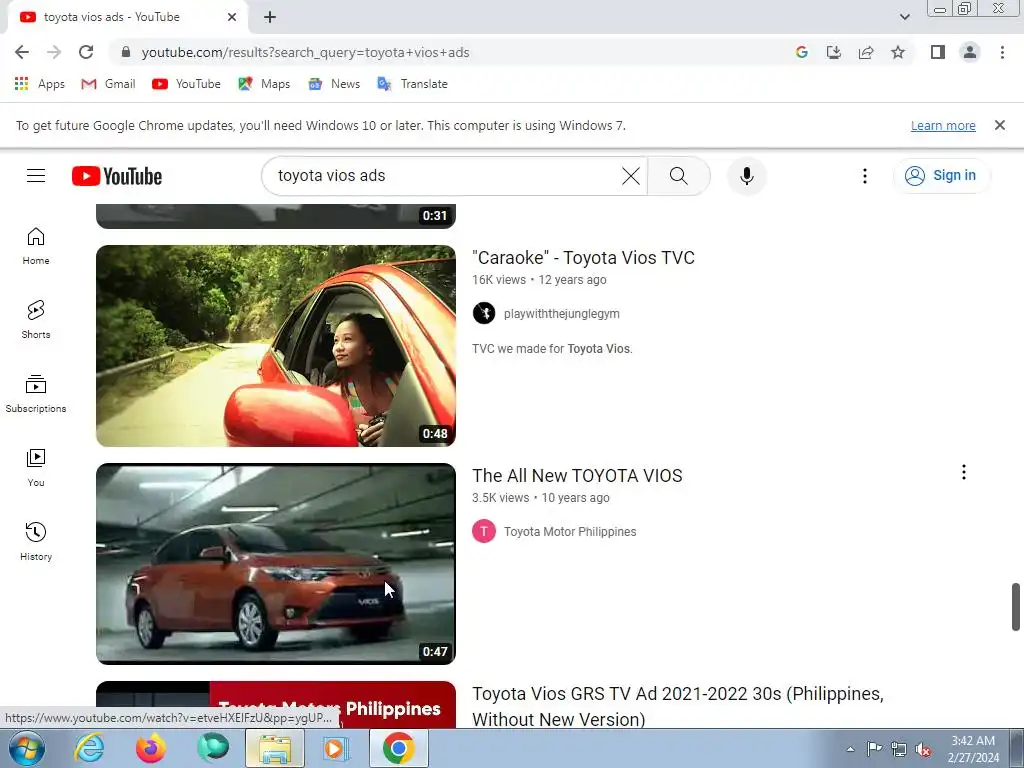
Task: Open The All New TOYOTA VIOS title link
Action: point(577,475)
